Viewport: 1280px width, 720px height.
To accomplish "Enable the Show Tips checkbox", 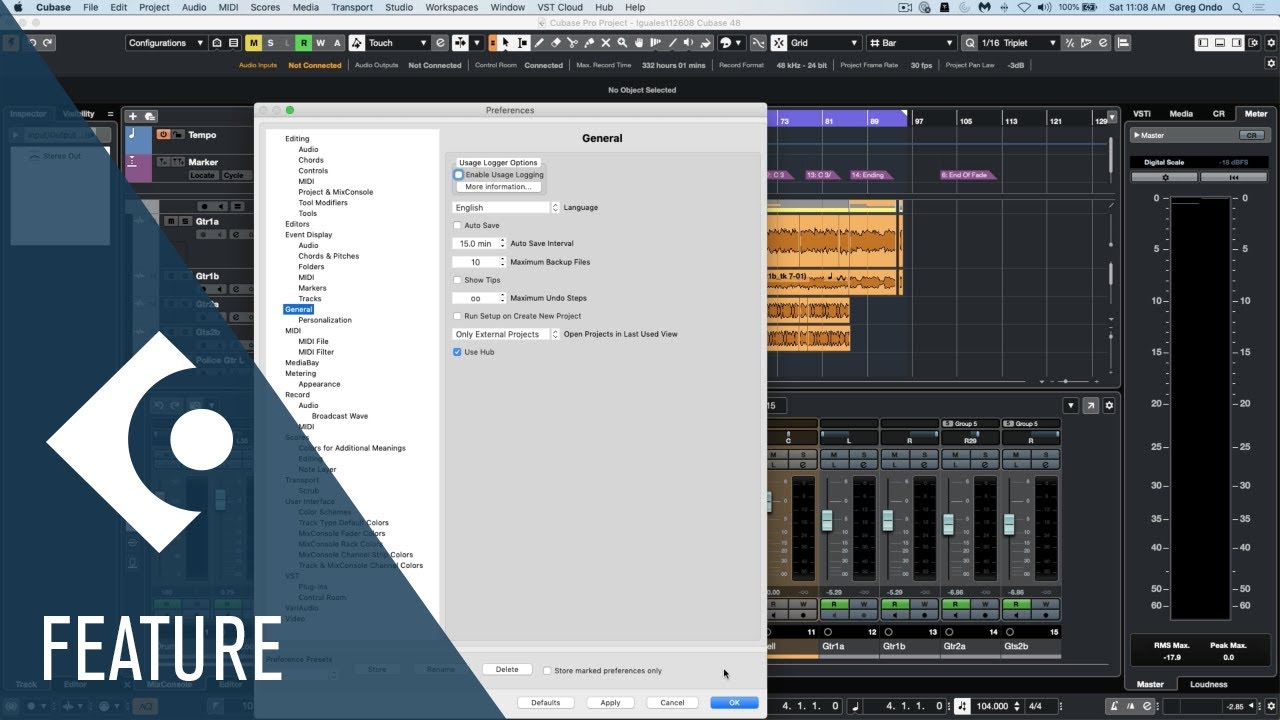I will 458,280.
